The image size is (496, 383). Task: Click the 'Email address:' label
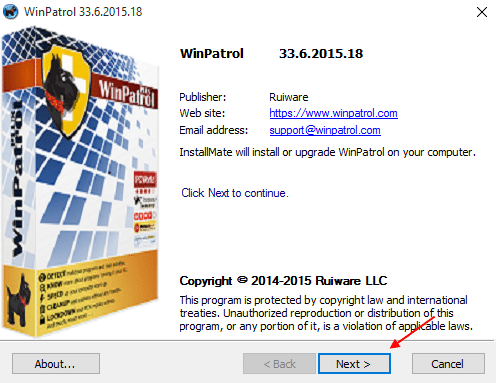[214, 130]
